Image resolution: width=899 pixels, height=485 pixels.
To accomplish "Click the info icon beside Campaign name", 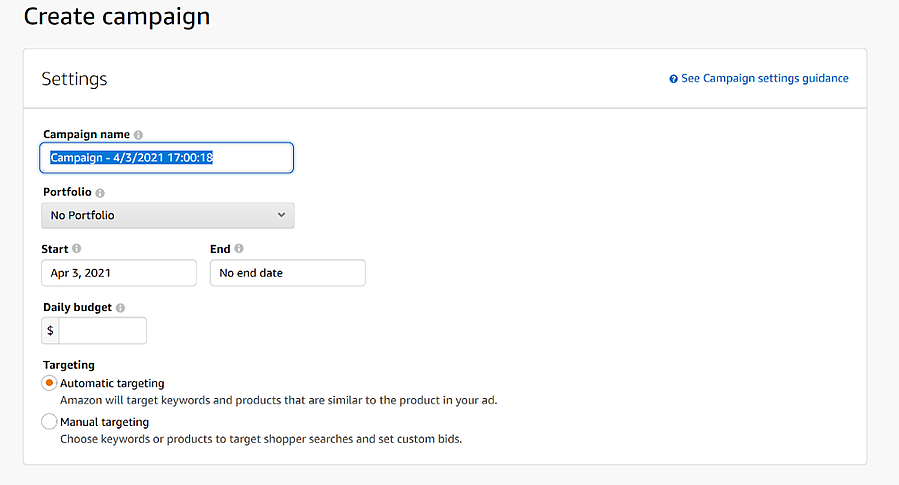I will tap(138, 135).
